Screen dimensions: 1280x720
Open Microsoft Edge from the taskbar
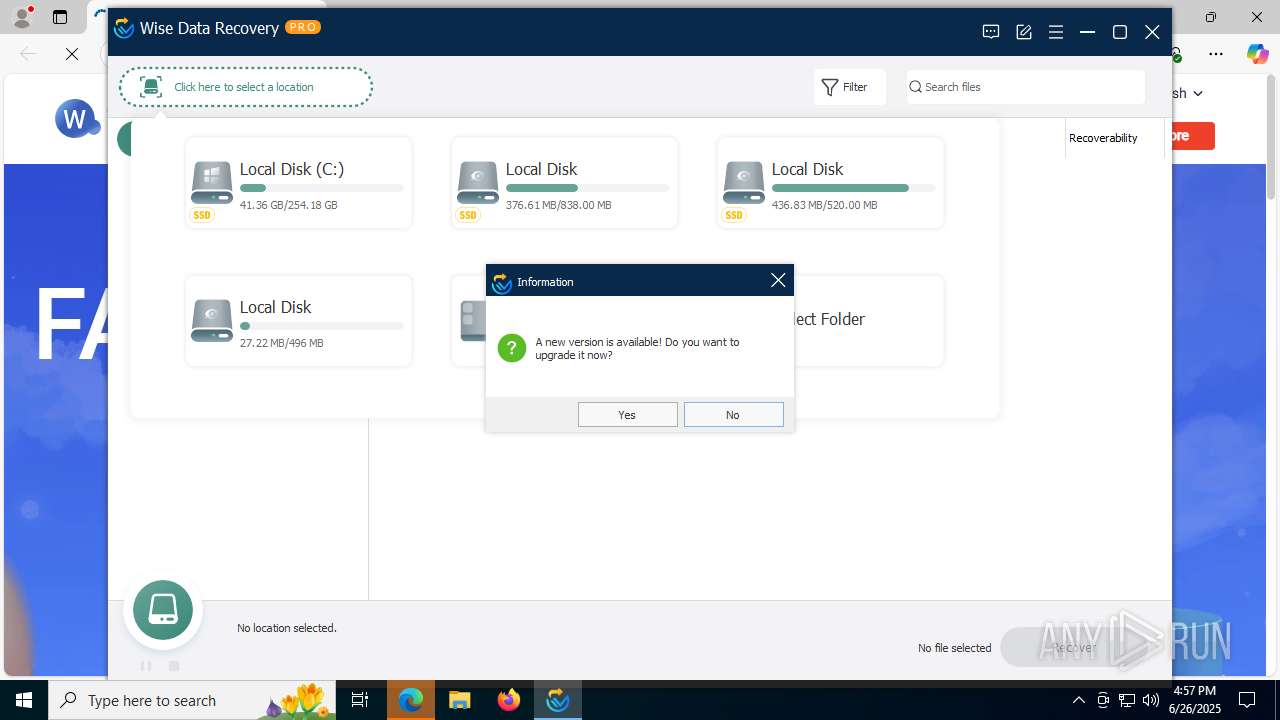click(411, 700)
